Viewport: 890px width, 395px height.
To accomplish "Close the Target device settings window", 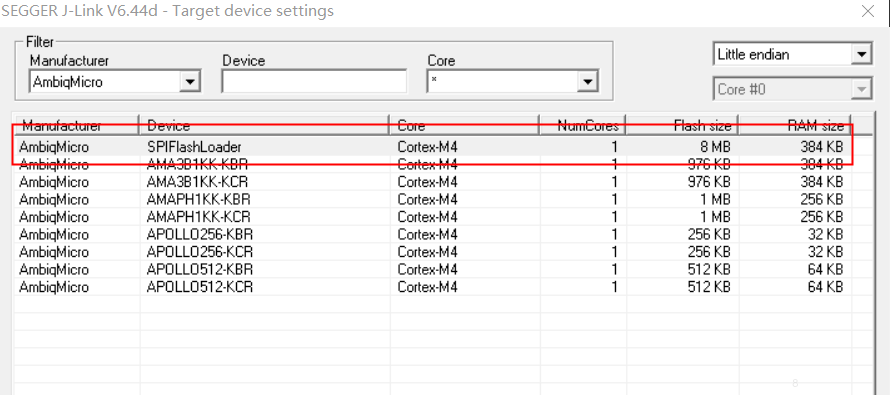I will tap(868, 11).
